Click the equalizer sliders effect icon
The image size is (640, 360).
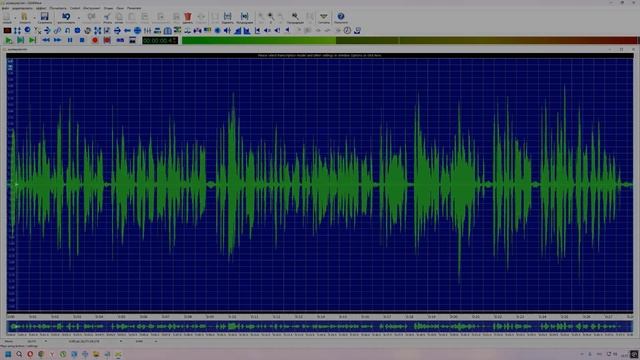(147, 30)
